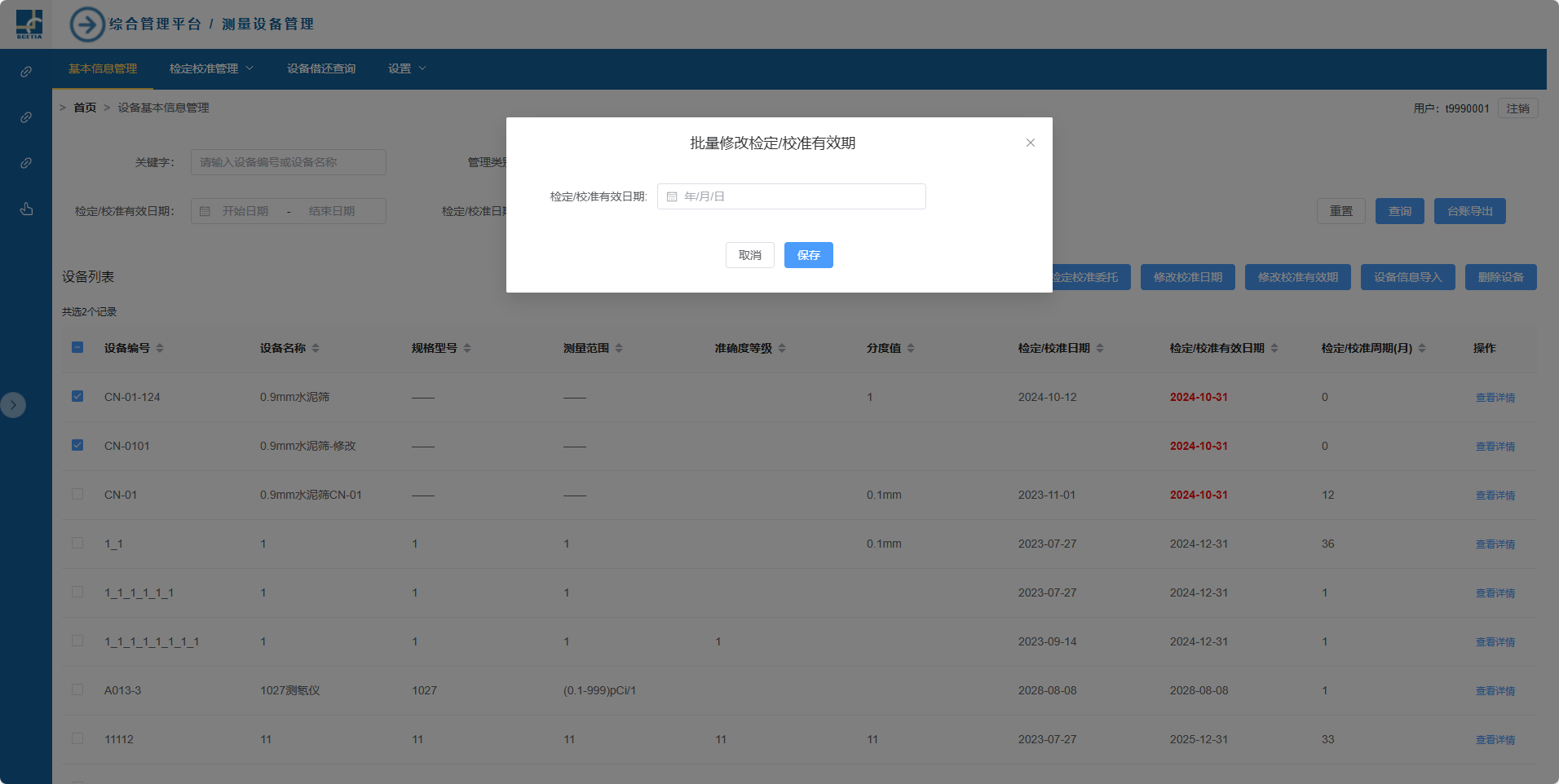Select the 基本信息管理 tab
Image resolution: width=1559 pixels, height=784 pixels.
coord(103,69)
